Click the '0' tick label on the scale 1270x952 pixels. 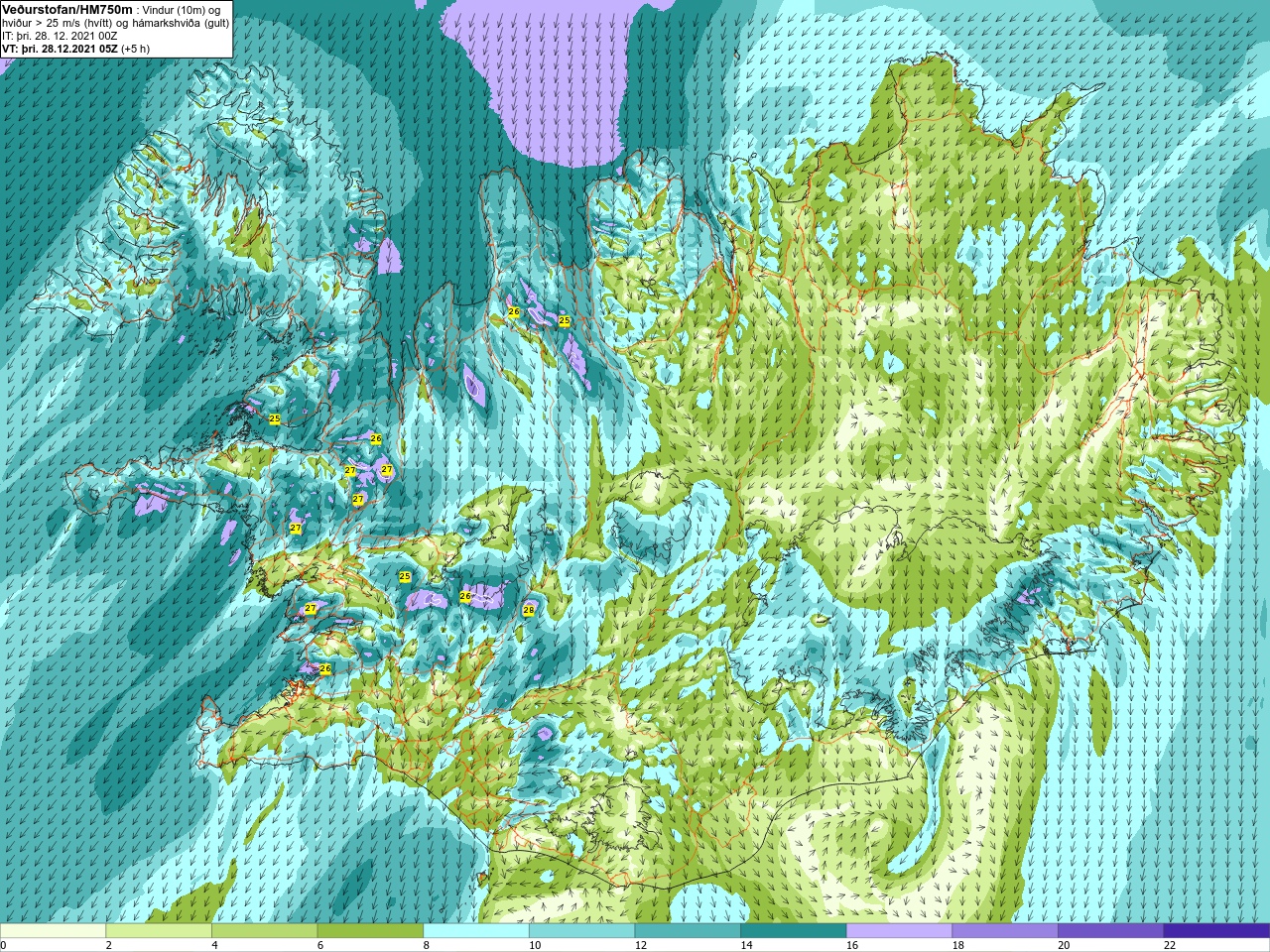[4, 945]
